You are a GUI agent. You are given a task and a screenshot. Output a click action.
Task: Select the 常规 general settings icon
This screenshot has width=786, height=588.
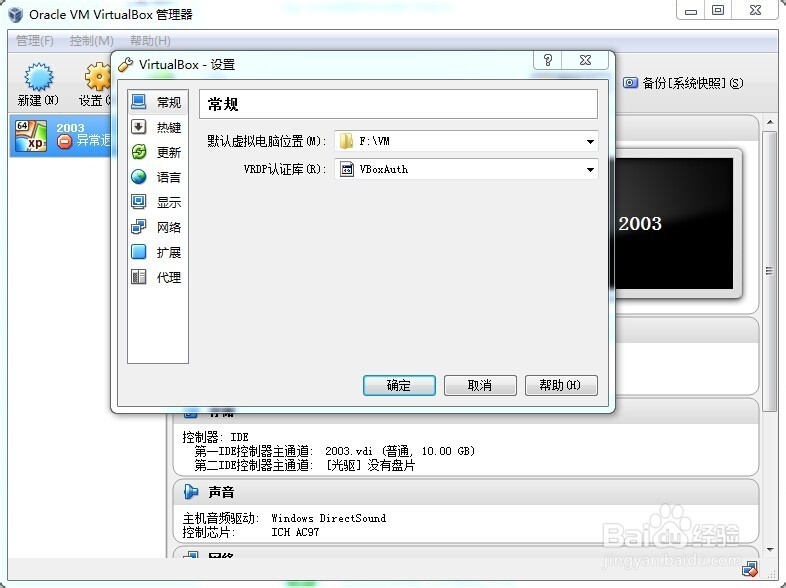pos(138,102)
